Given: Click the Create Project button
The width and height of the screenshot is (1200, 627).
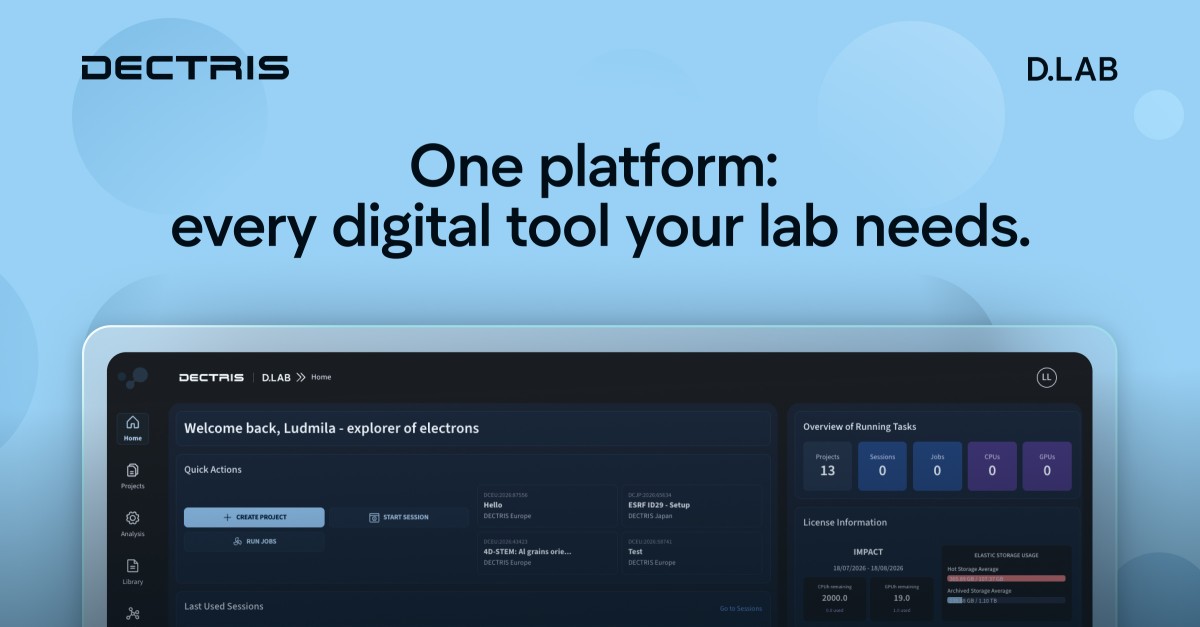Looking at the screenshot, I should click(254, 517).
